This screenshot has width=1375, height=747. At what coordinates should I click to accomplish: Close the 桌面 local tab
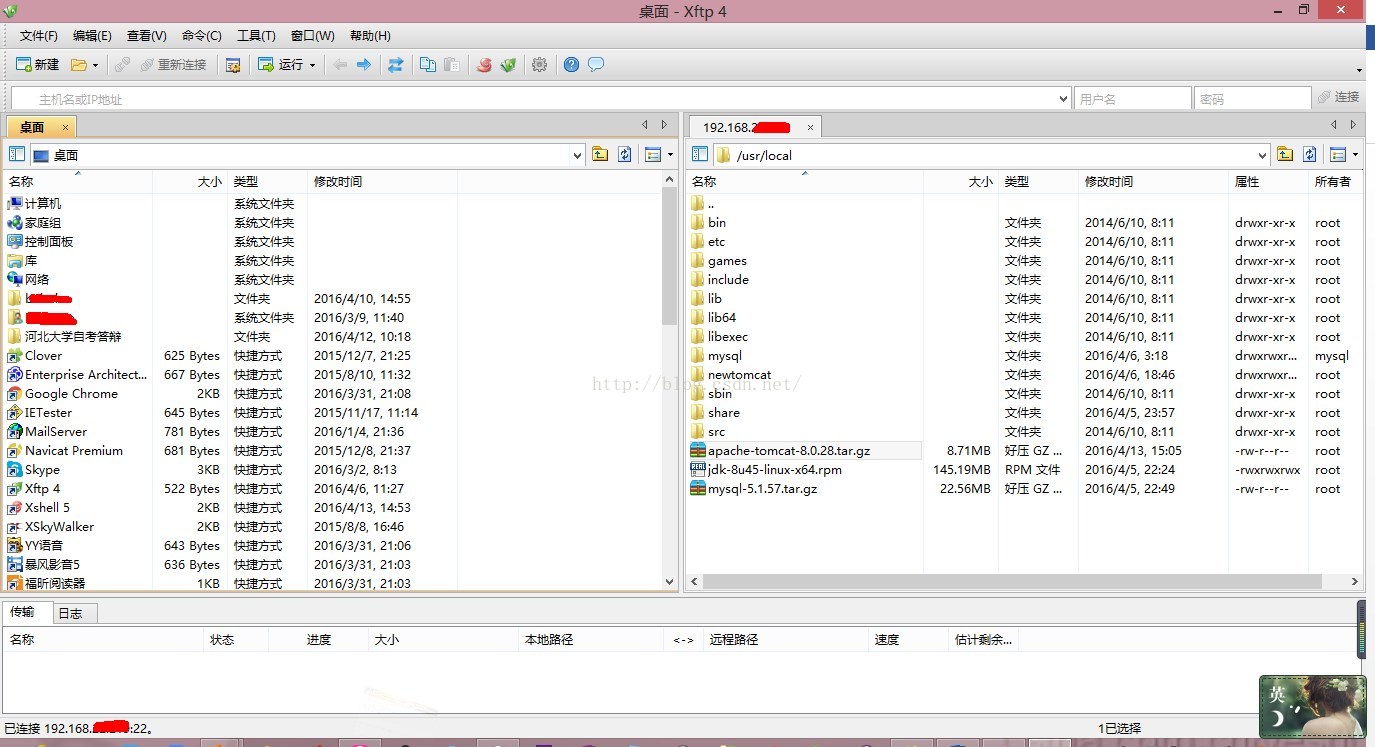click(65, 127)
